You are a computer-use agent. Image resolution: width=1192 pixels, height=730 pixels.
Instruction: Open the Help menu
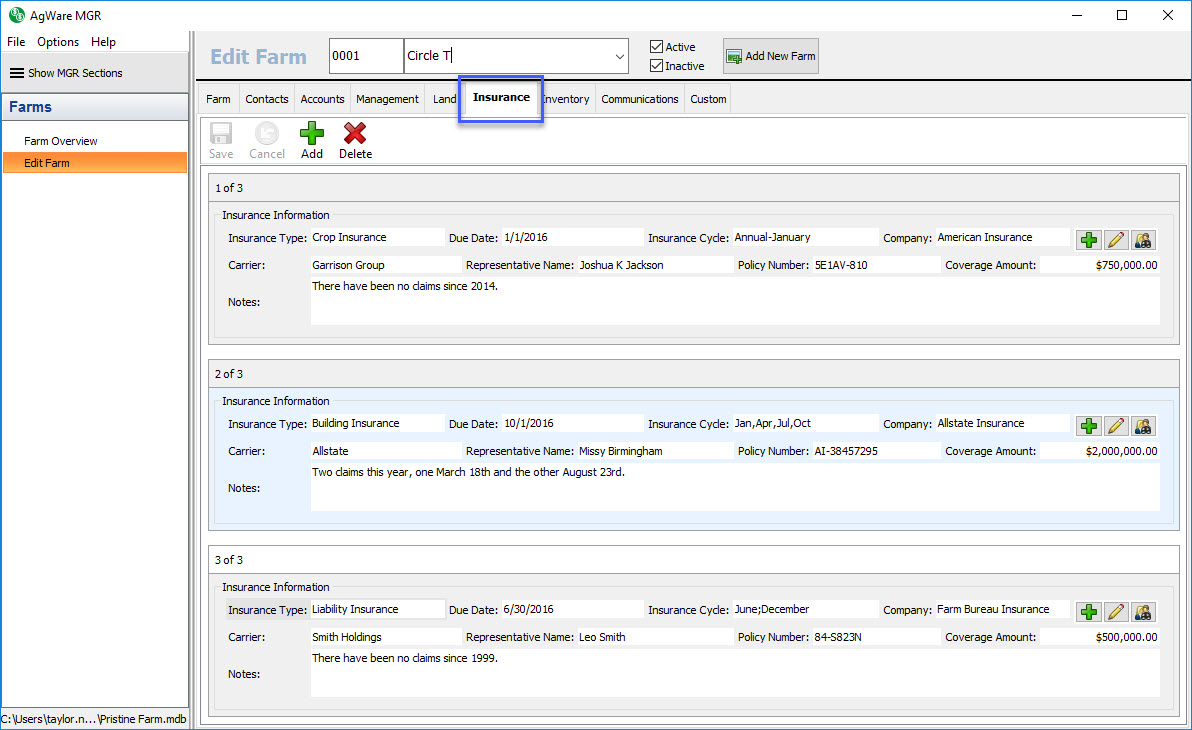click(103, 42)
